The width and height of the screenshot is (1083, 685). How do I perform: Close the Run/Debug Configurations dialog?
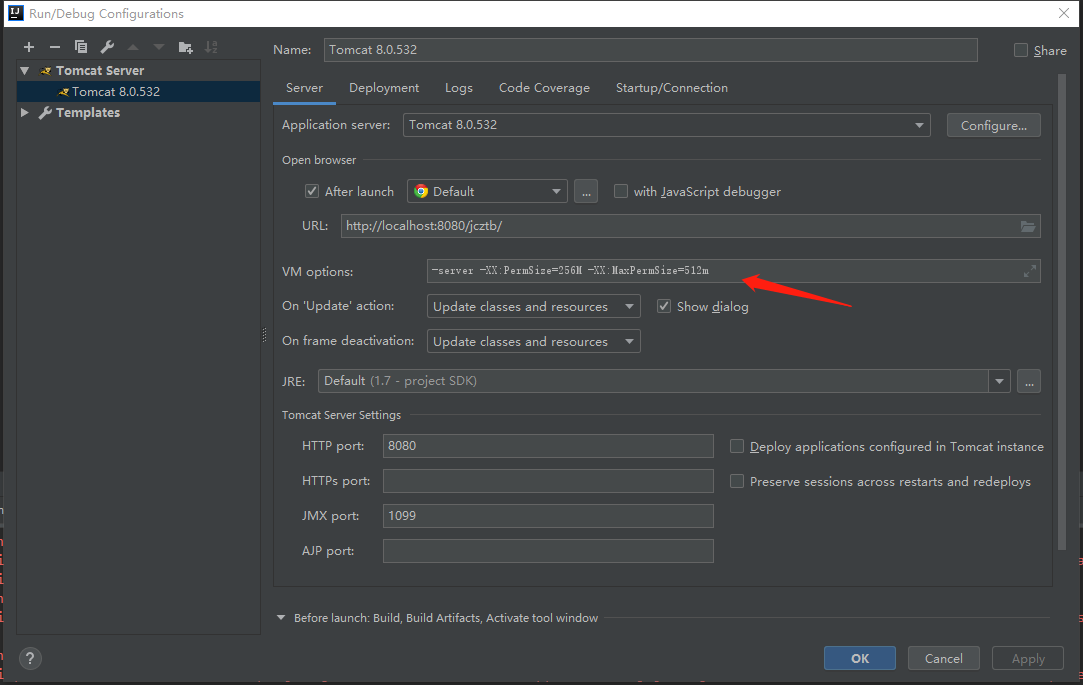point(1064,13)
